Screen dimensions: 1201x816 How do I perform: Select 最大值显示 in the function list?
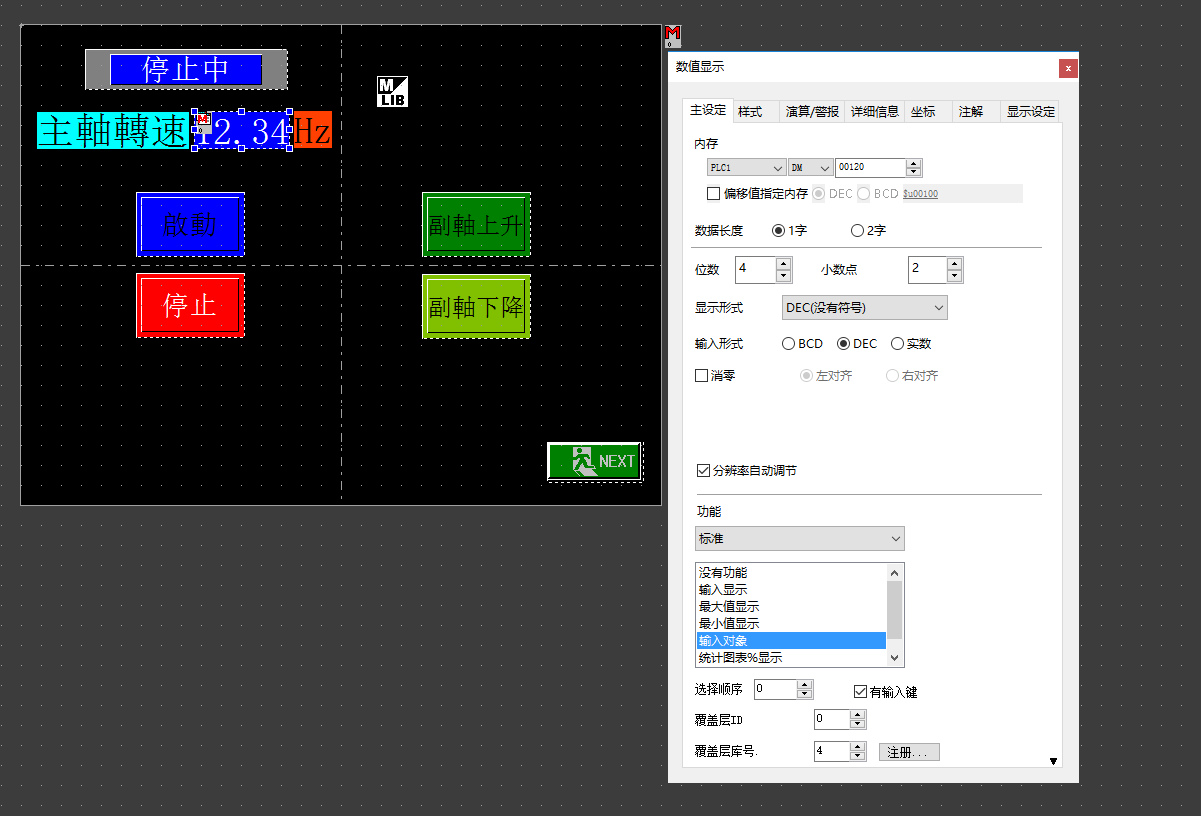[x=729, y=607]
